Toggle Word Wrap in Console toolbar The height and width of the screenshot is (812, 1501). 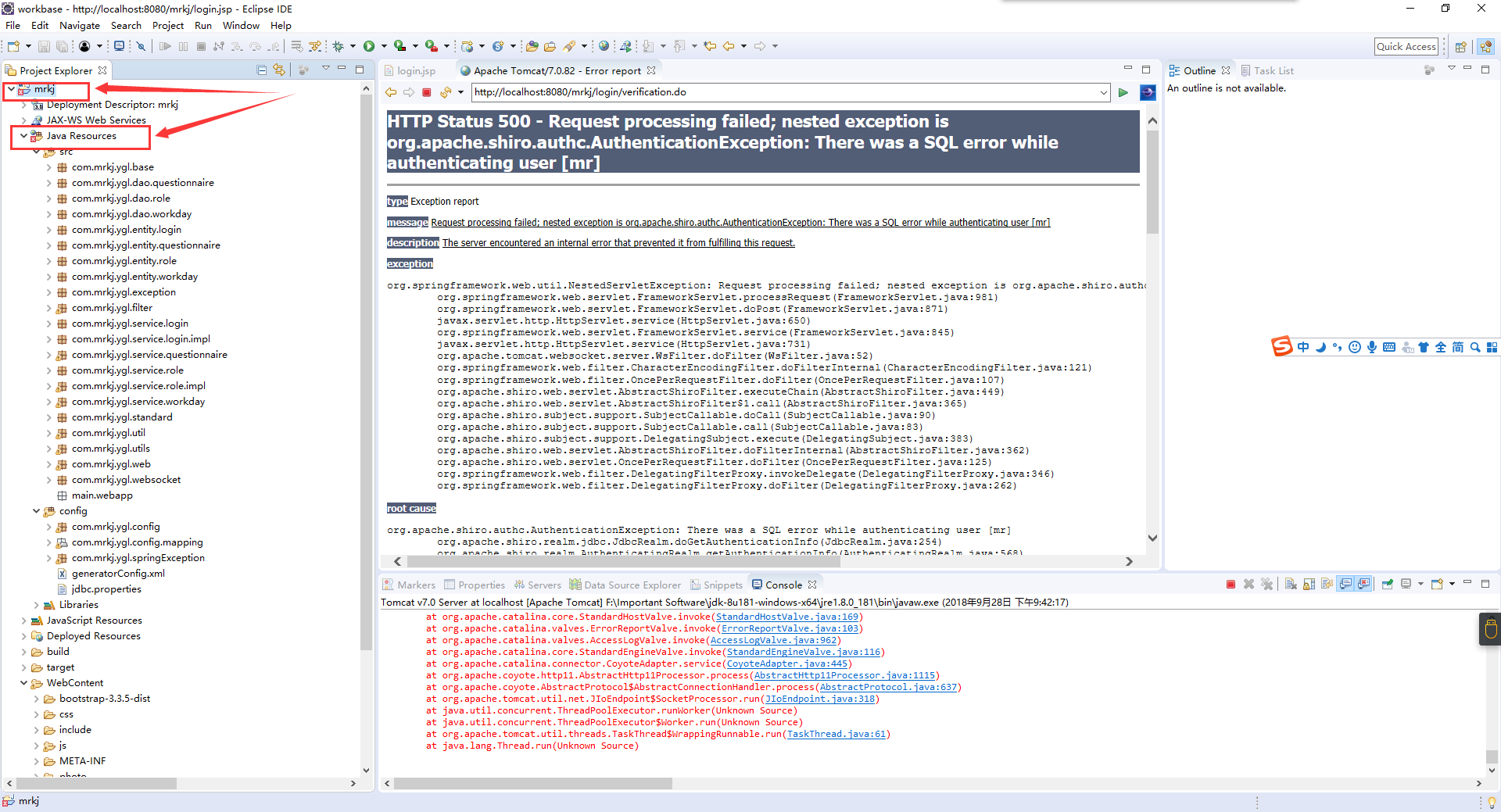point(1327,585)
